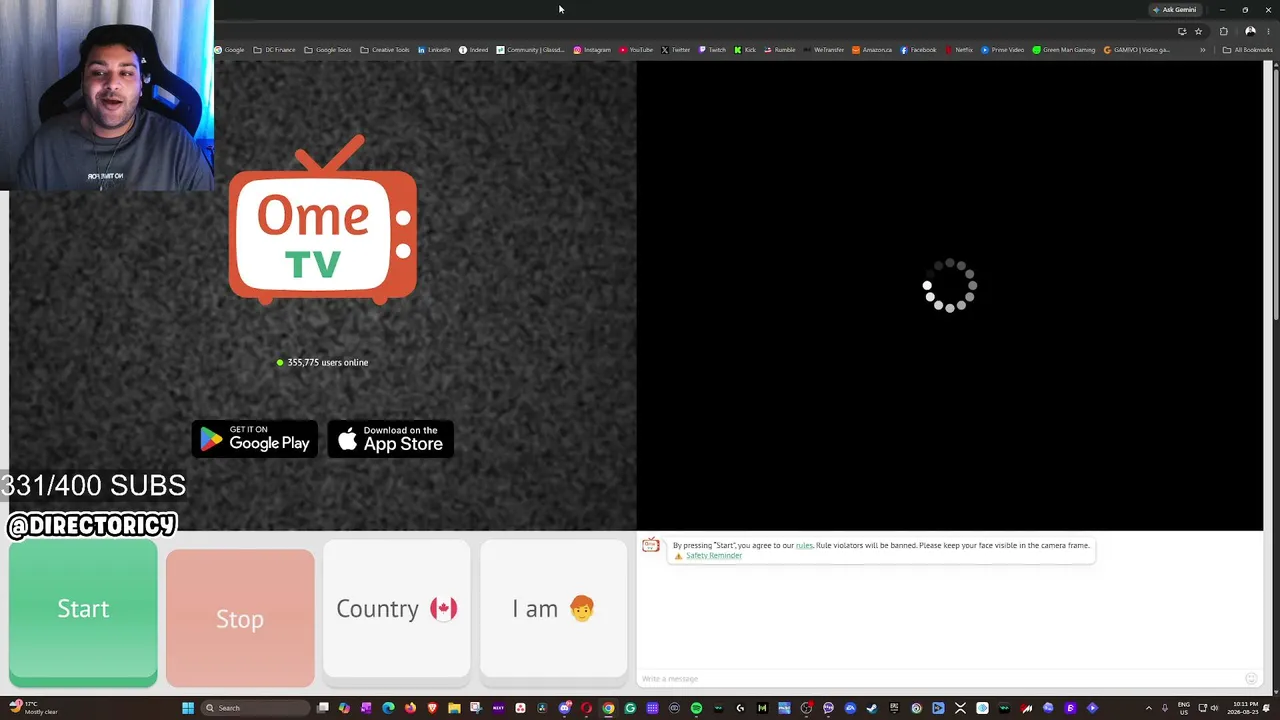1280x720 pixels.
Task: Open the Twitter bookmark
Action: [676, 50]
